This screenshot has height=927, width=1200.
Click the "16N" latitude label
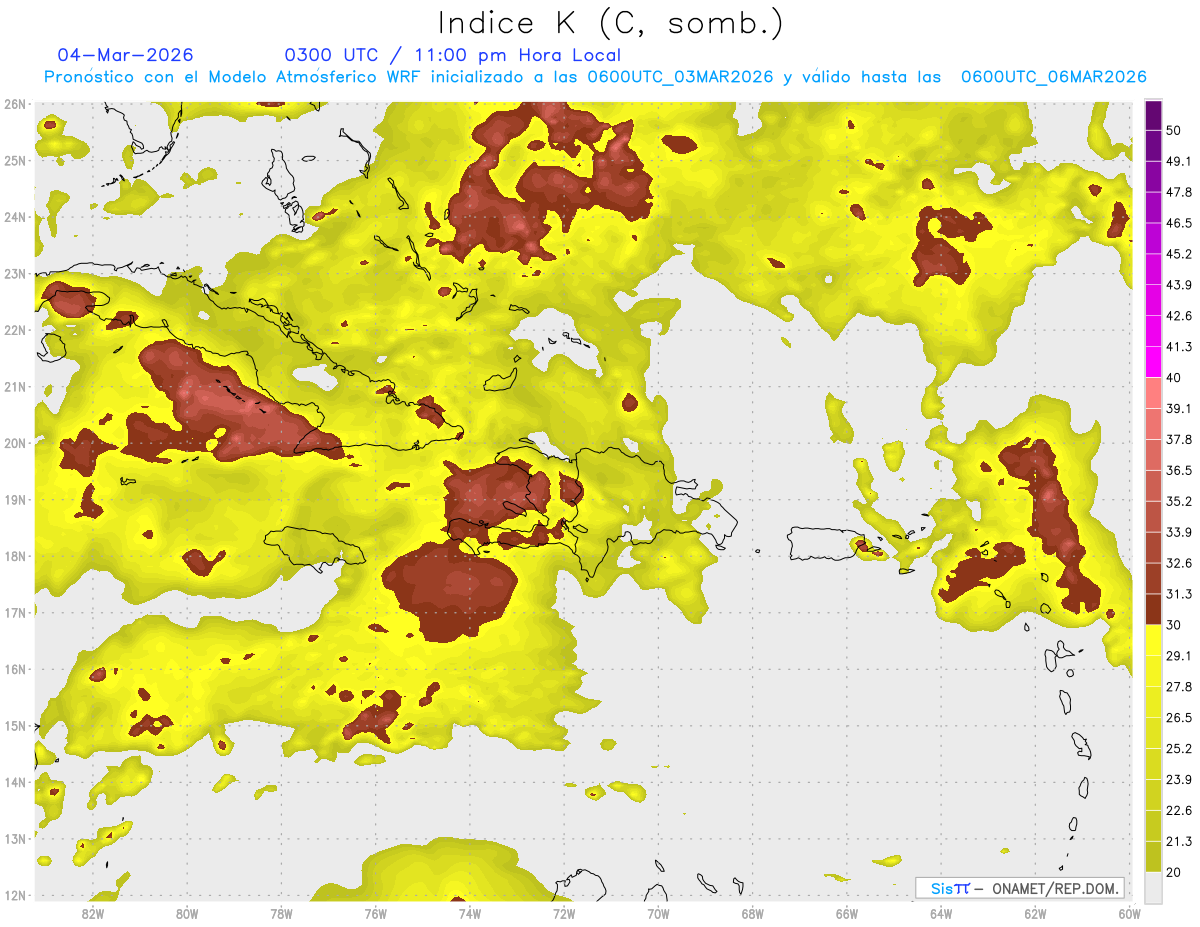(x=15, y=669)
